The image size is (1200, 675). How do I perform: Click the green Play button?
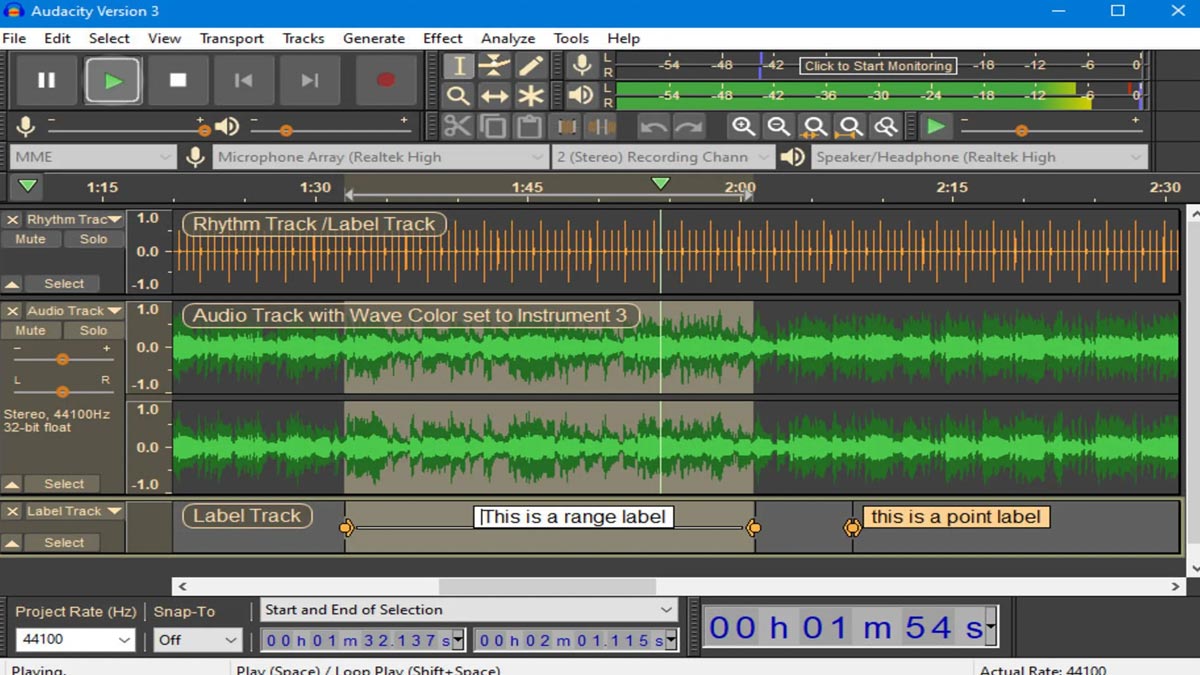pyautogui.click(x=113, y=80)
